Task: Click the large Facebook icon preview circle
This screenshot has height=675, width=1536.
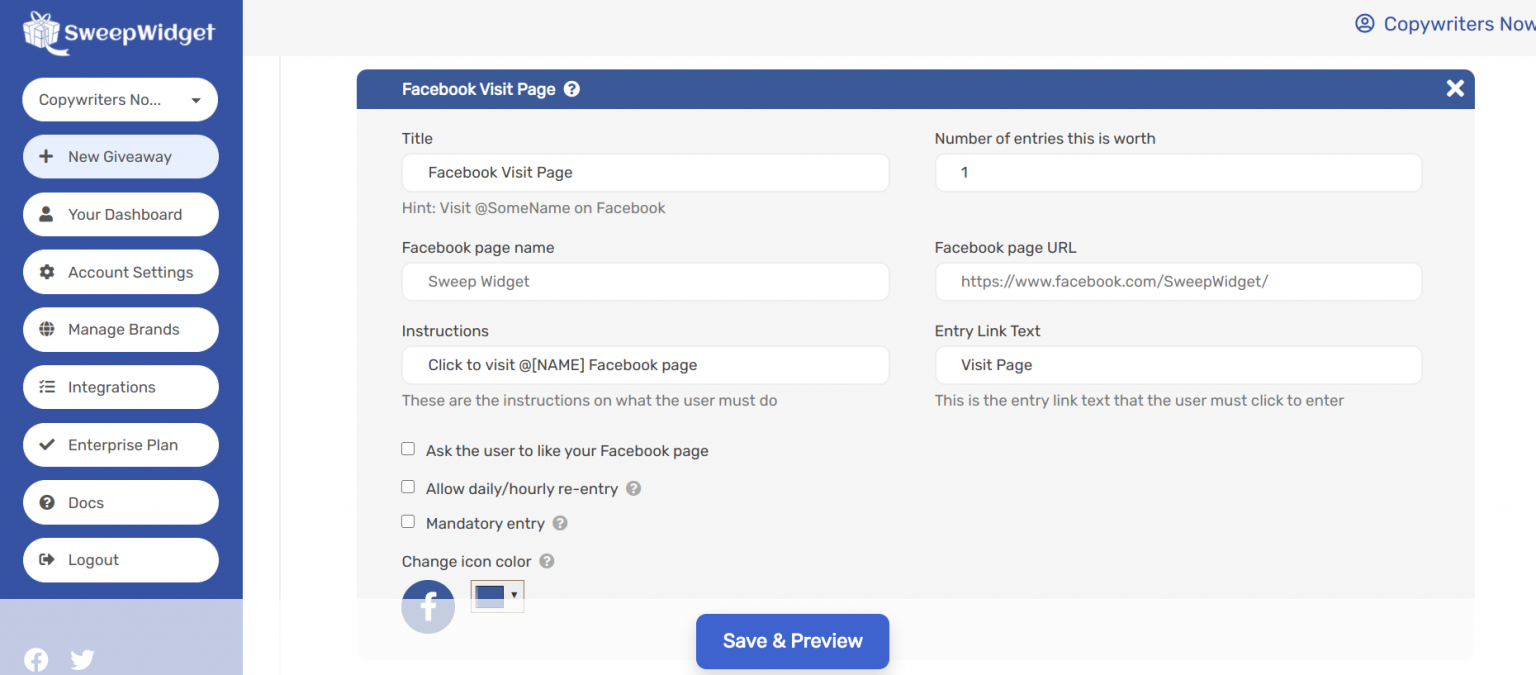Action: coord(428,606)
